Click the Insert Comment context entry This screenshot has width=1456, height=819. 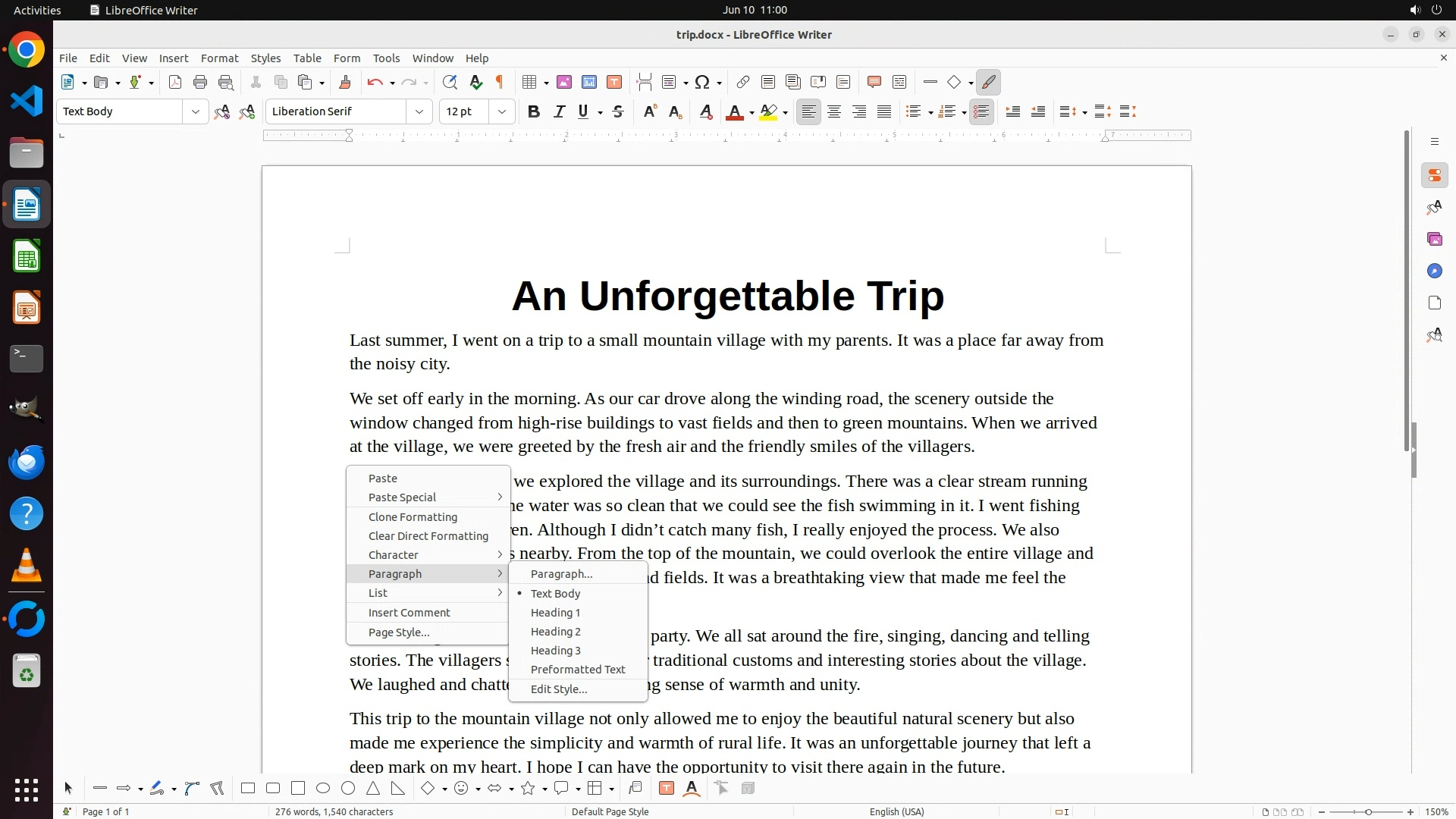409,613
